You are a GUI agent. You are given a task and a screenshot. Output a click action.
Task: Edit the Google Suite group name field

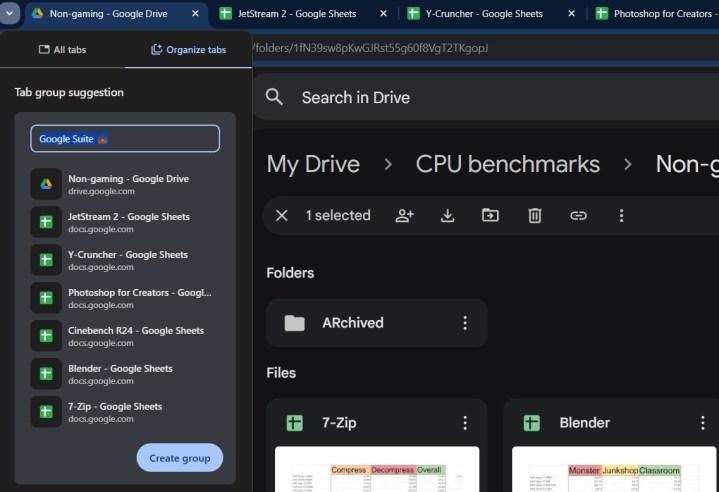point(125,139)
